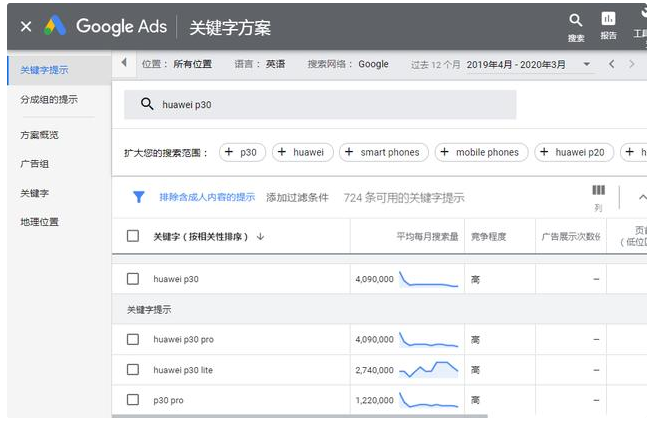
Task: Click the huawei p30 pro trend chart
Action: click(428, 339)
